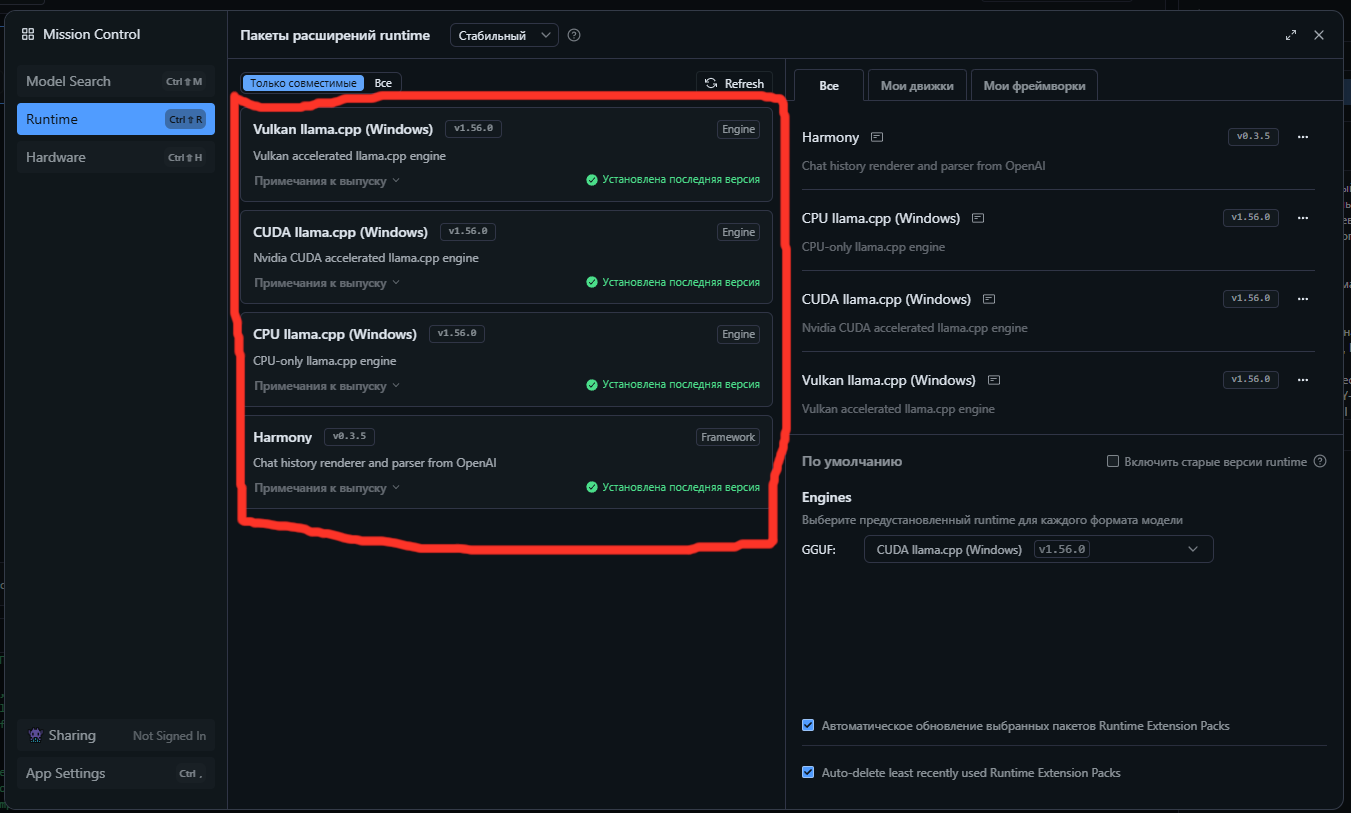1351x813 pixels.
Task: Switch the filter toggle to Все
Action: (x=383, y=83)
